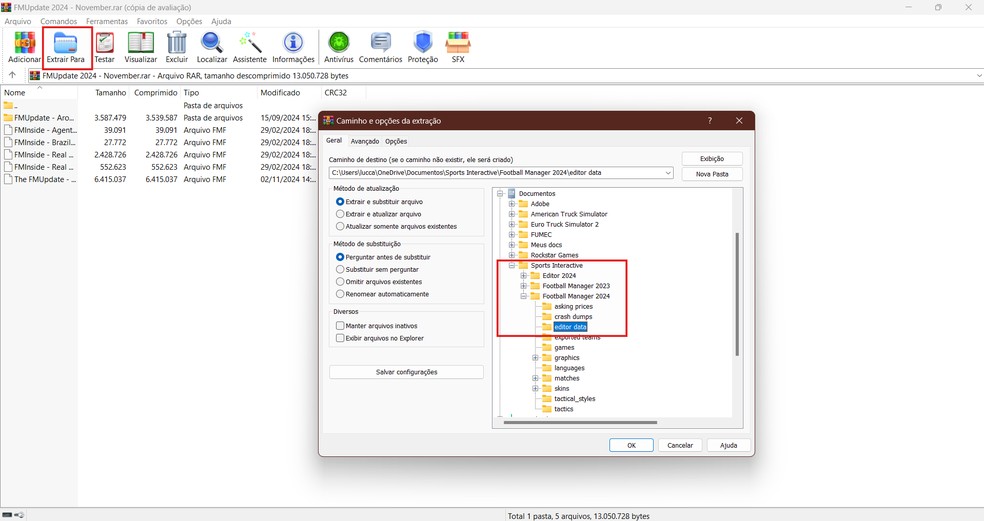Screen dimensions: 984x521
Task: Click the Extrair Para toolbar icon
Action: point(66,46)
